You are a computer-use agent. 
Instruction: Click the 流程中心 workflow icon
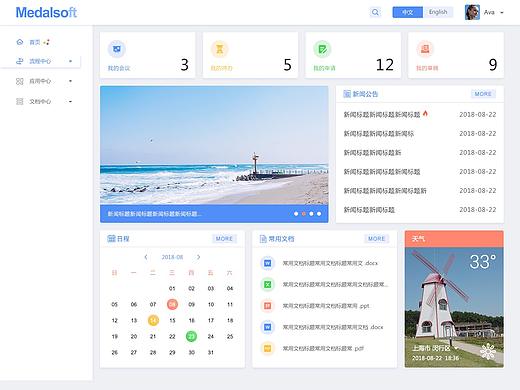[x=20, y=61]
